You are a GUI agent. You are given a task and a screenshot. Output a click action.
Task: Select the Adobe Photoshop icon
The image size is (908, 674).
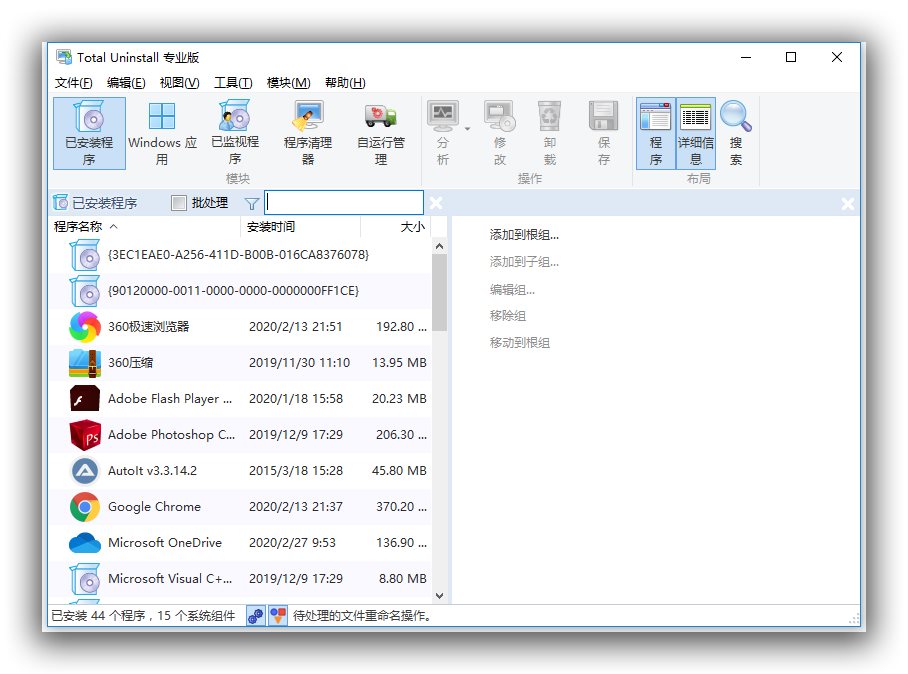click(85, 434)
